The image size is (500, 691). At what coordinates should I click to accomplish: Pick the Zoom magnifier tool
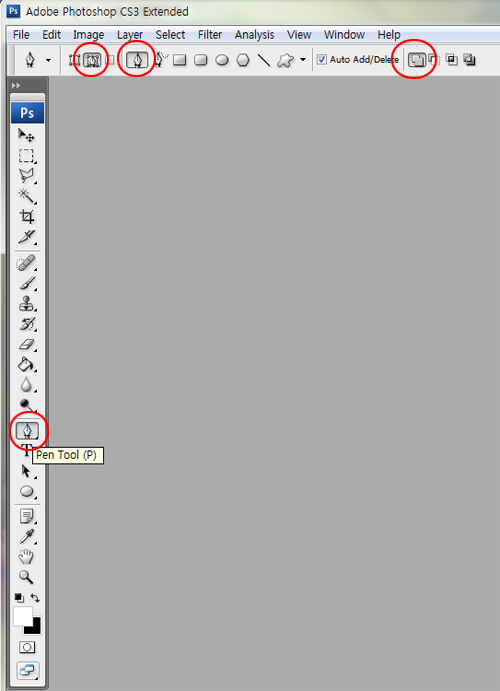coord(26,576)
